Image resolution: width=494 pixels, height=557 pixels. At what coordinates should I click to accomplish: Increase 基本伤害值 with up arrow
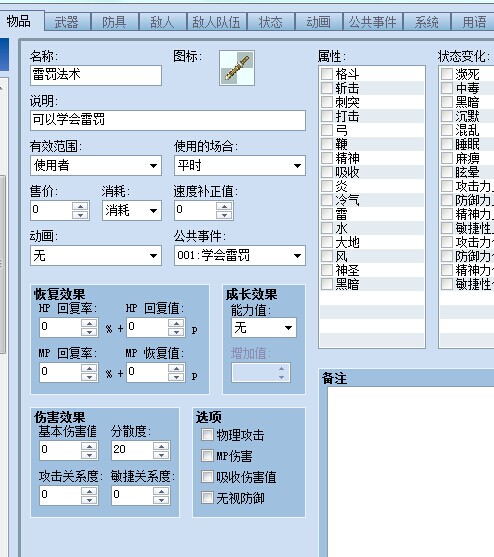pyautogui.click(x=89, y=446)
